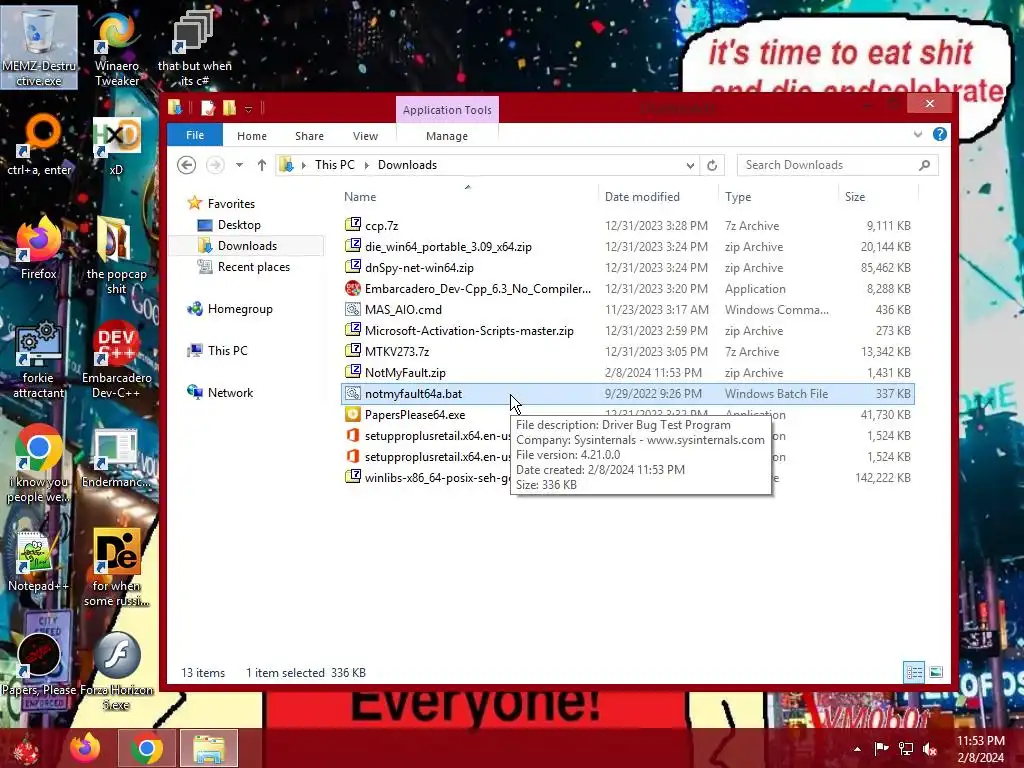Select the 'that but when its c#' desktop icon
Viewport: 1024px width, 768px height.
click(194, 47)
